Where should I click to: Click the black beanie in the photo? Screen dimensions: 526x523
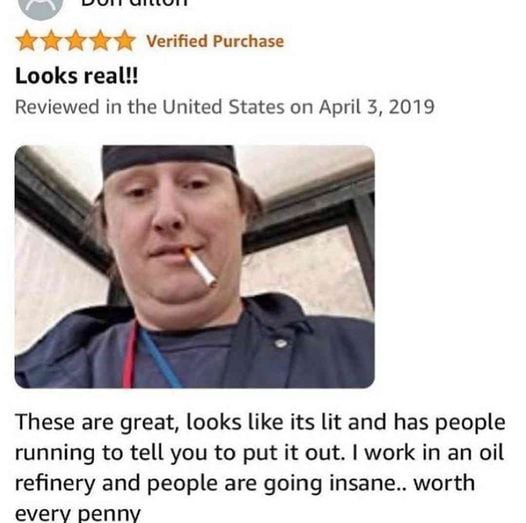tap(168, 159)
